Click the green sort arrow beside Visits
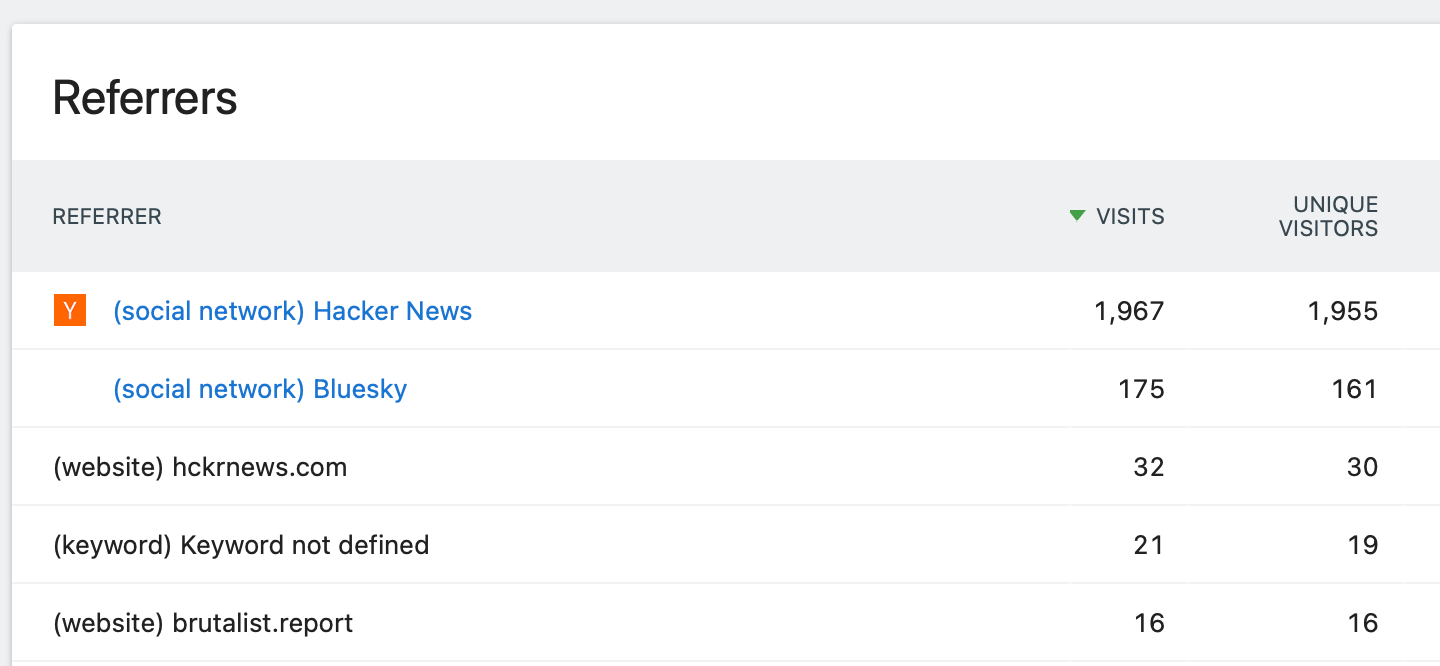This screenshot has height=666, width=1440. click(1077, 215)
